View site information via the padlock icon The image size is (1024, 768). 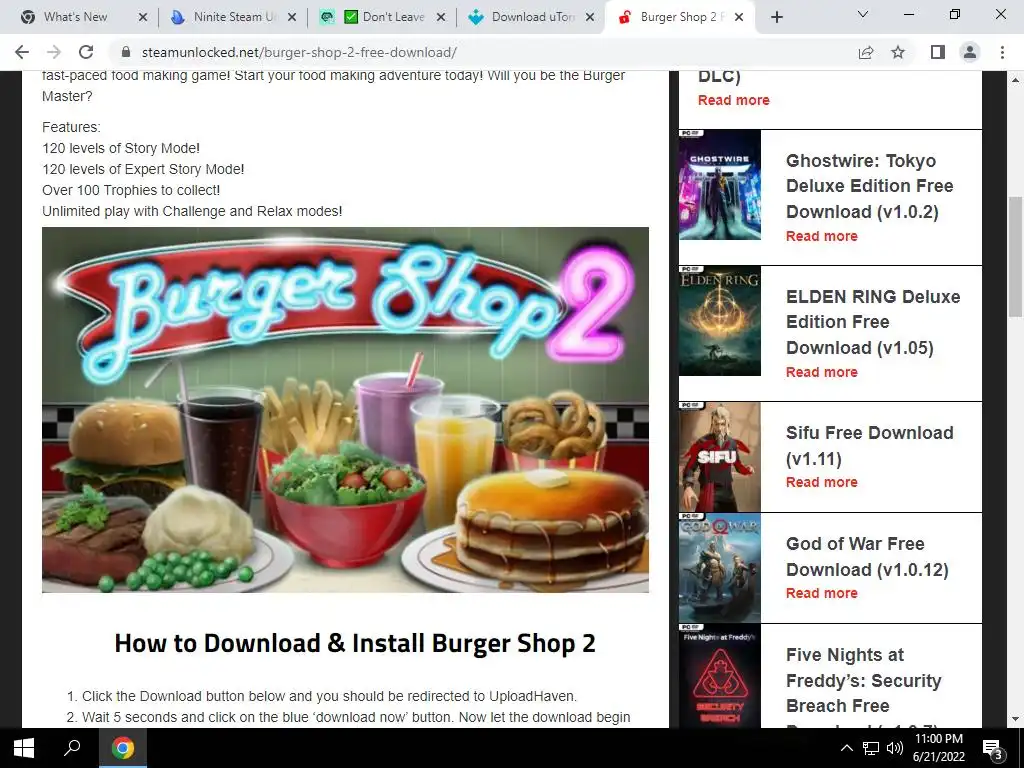tap(127, 52)
